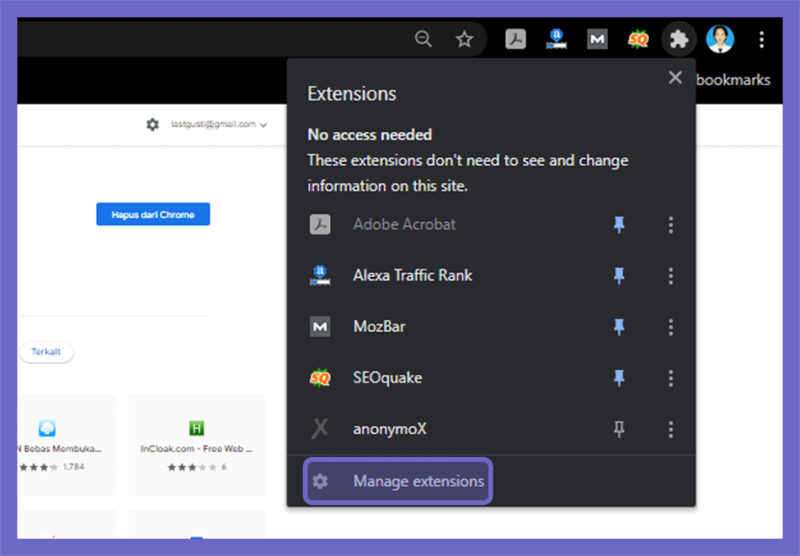800x556 pixels.
Task: Click the bookmarks bar label
Action: coord(733,80)
